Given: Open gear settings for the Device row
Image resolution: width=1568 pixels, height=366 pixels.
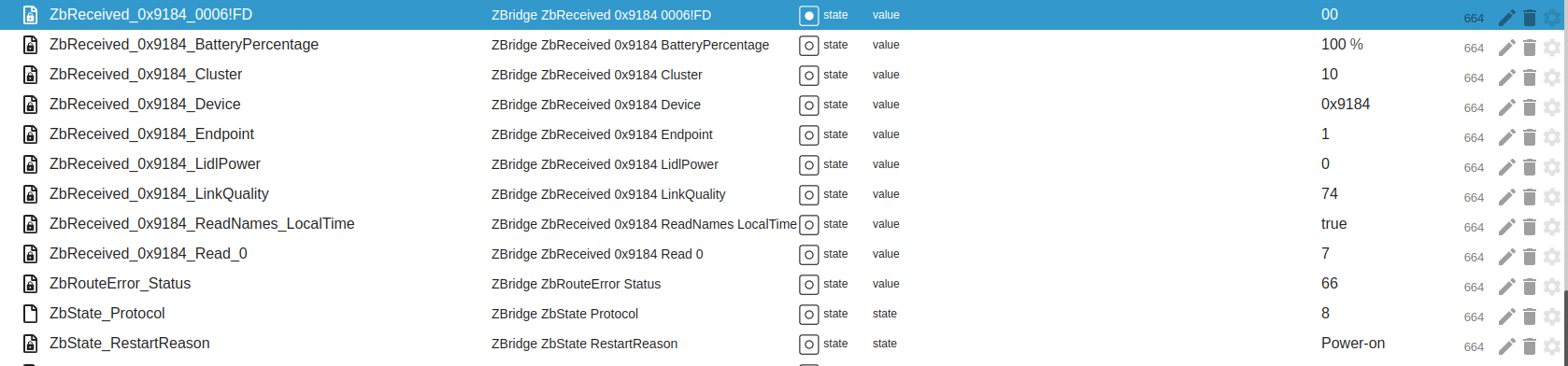Looking at the screenshot, I should point(1552,107).
